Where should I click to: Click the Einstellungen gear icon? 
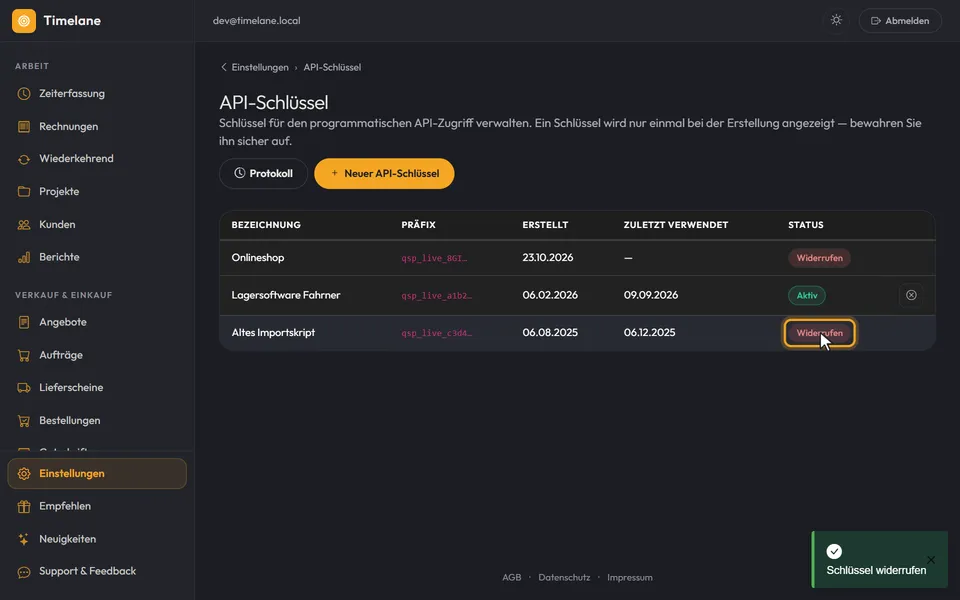(x=24, y=474)
